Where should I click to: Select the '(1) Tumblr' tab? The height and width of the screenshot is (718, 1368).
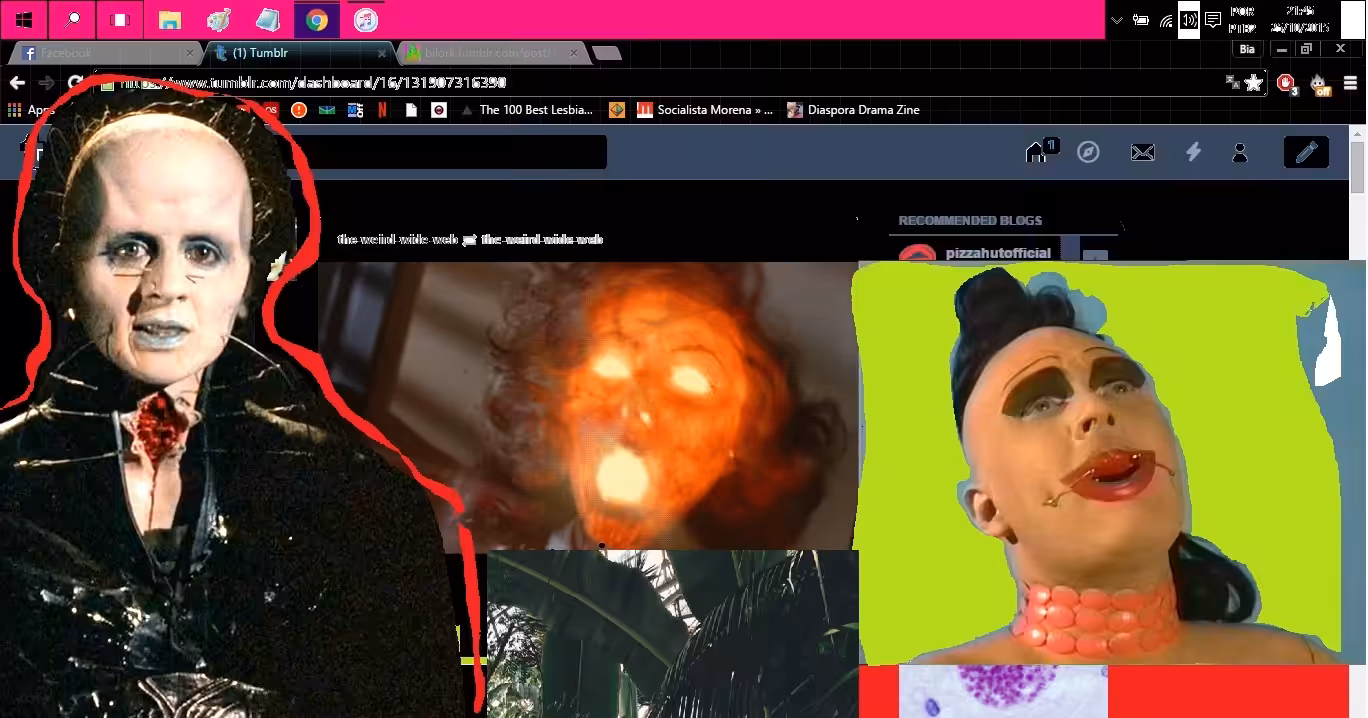pyautogui.click(x=297, y=53)
